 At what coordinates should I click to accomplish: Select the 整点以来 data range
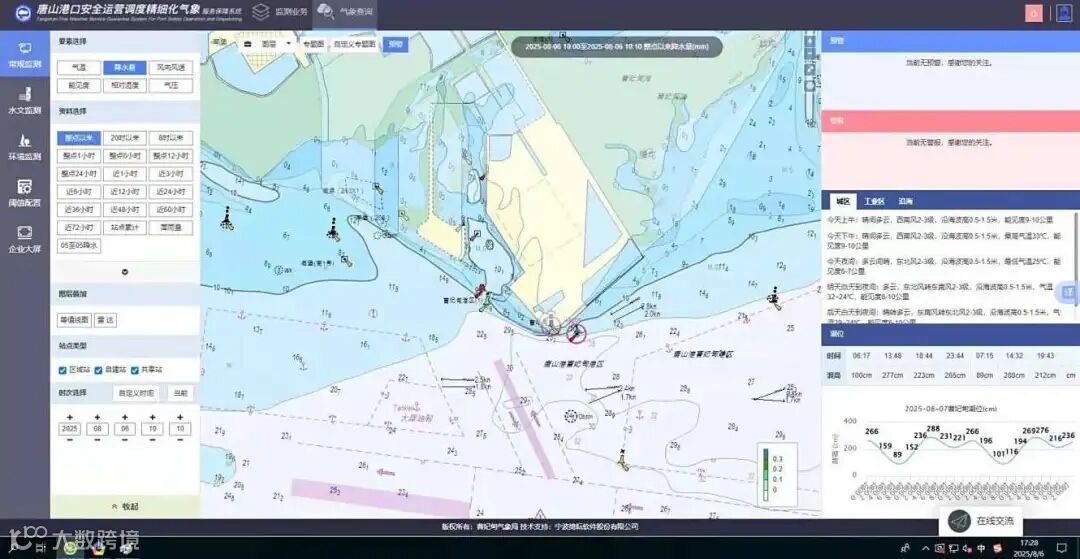coord(79,138)
